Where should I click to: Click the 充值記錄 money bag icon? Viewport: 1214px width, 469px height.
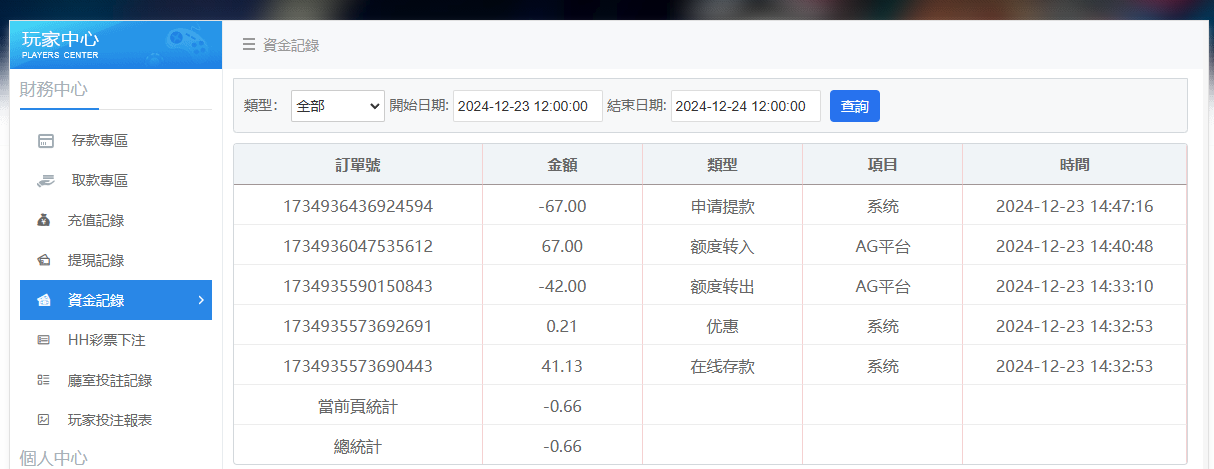point(43,221)
